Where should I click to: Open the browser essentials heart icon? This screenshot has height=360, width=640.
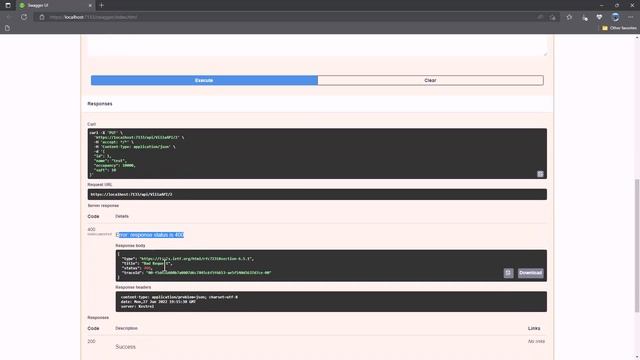point(599,17)
